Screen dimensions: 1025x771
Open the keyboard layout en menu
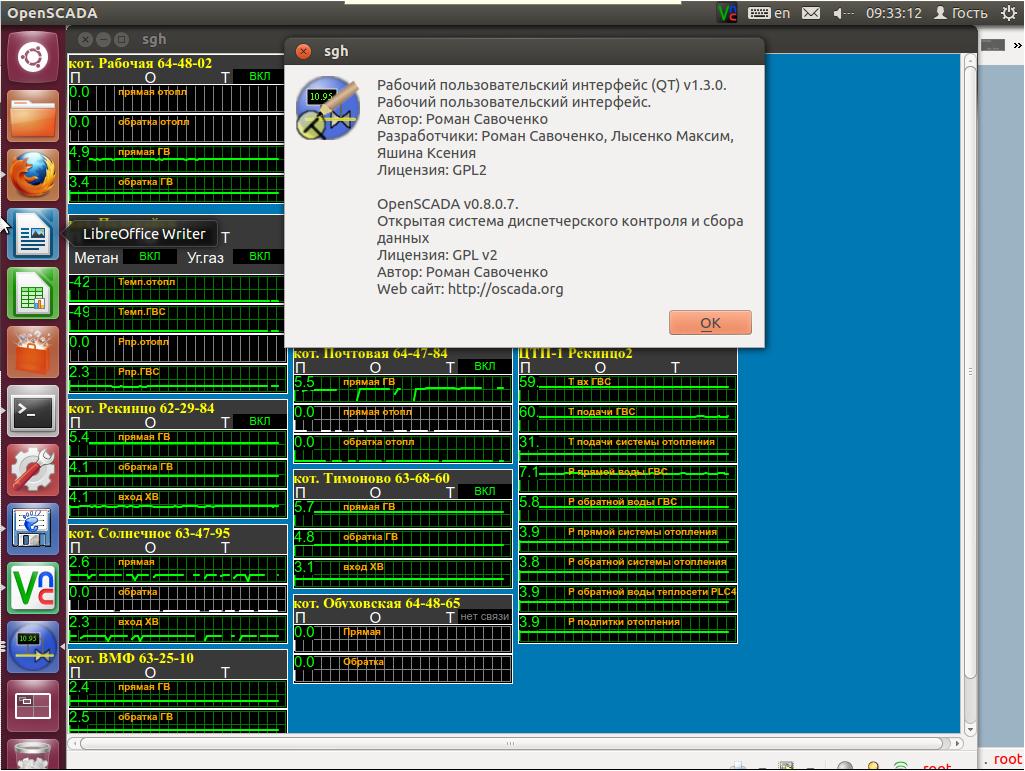point(770,13)
